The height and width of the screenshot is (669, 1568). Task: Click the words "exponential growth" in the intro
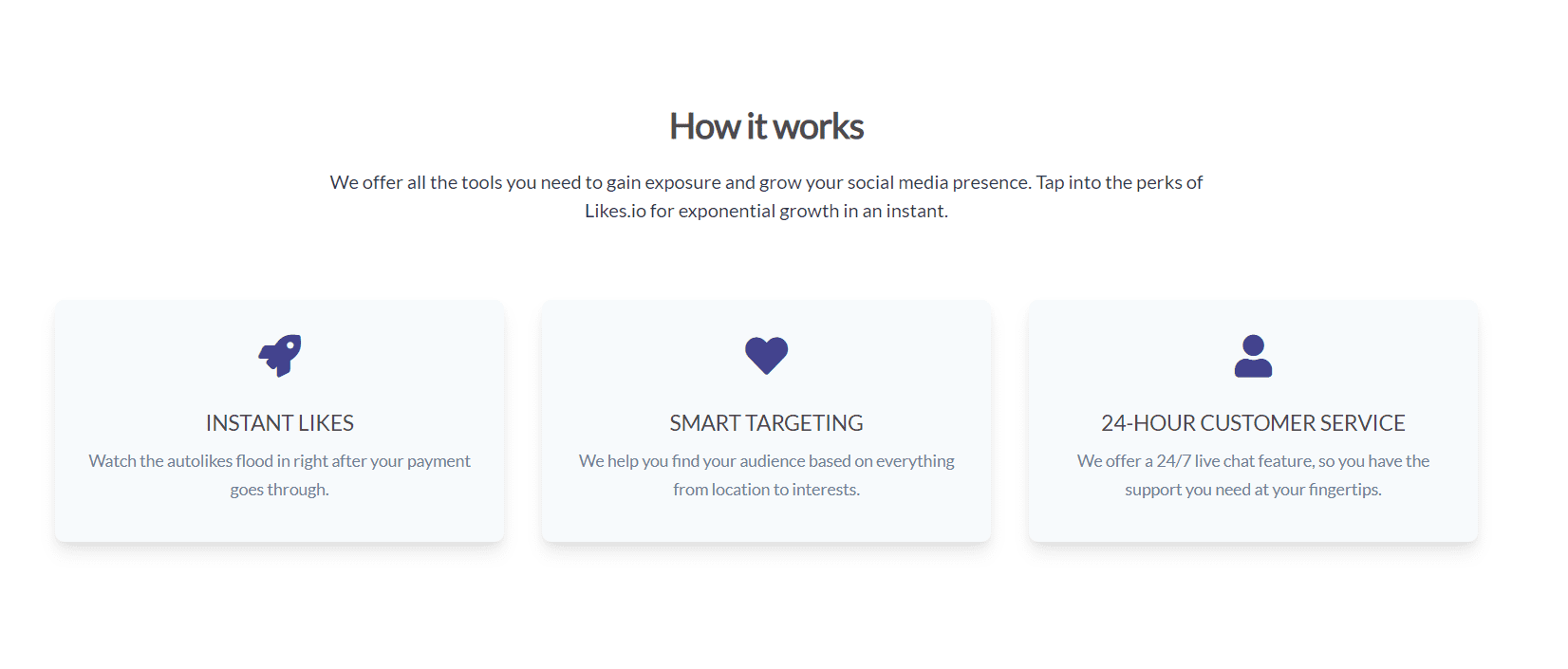point(758,212)
